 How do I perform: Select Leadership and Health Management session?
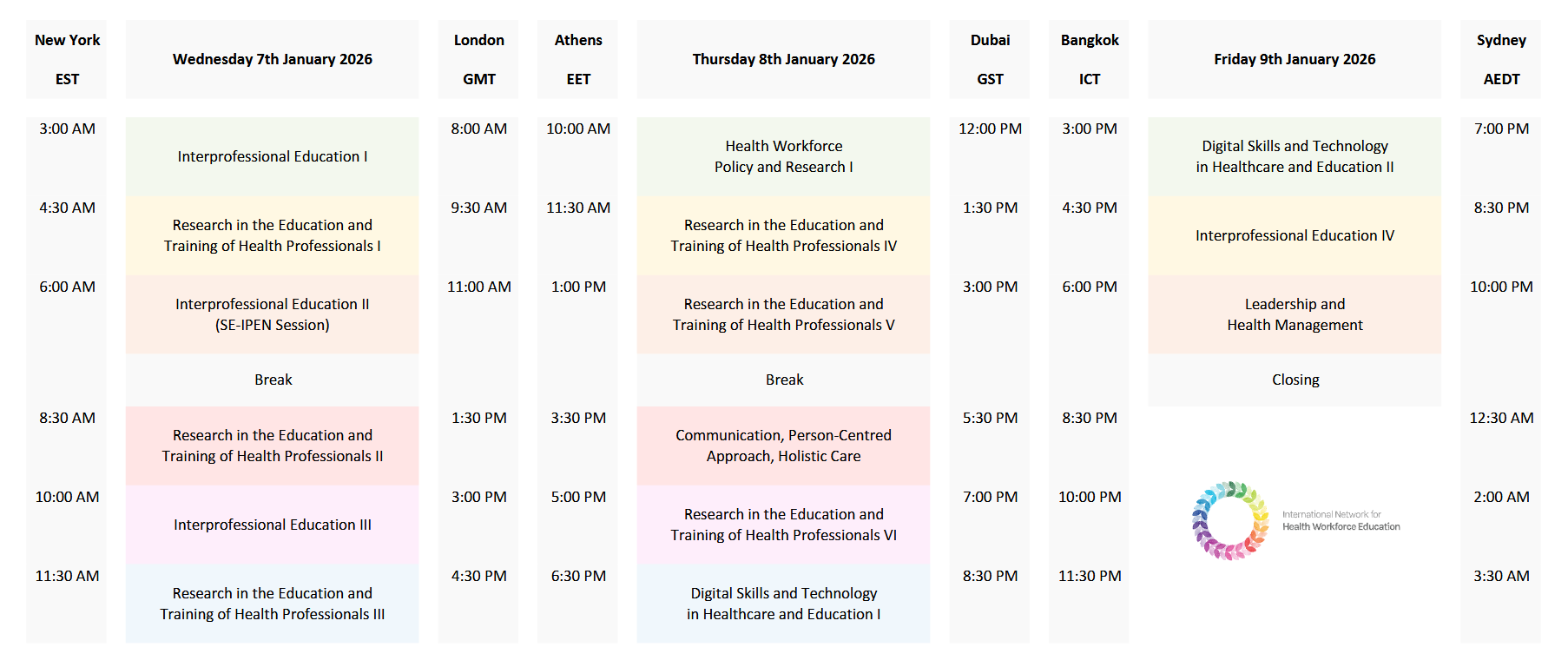(1294, 314)
